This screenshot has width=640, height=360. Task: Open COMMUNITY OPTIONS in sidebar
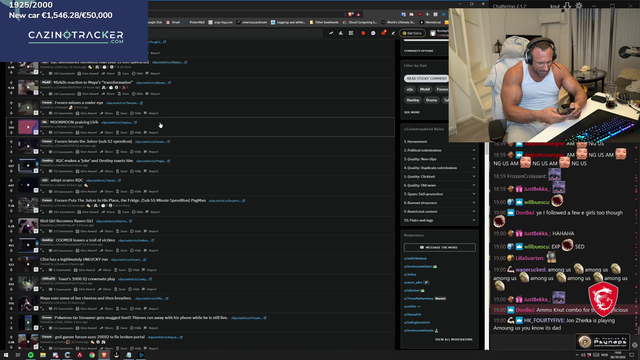click(x=418, y=51)
